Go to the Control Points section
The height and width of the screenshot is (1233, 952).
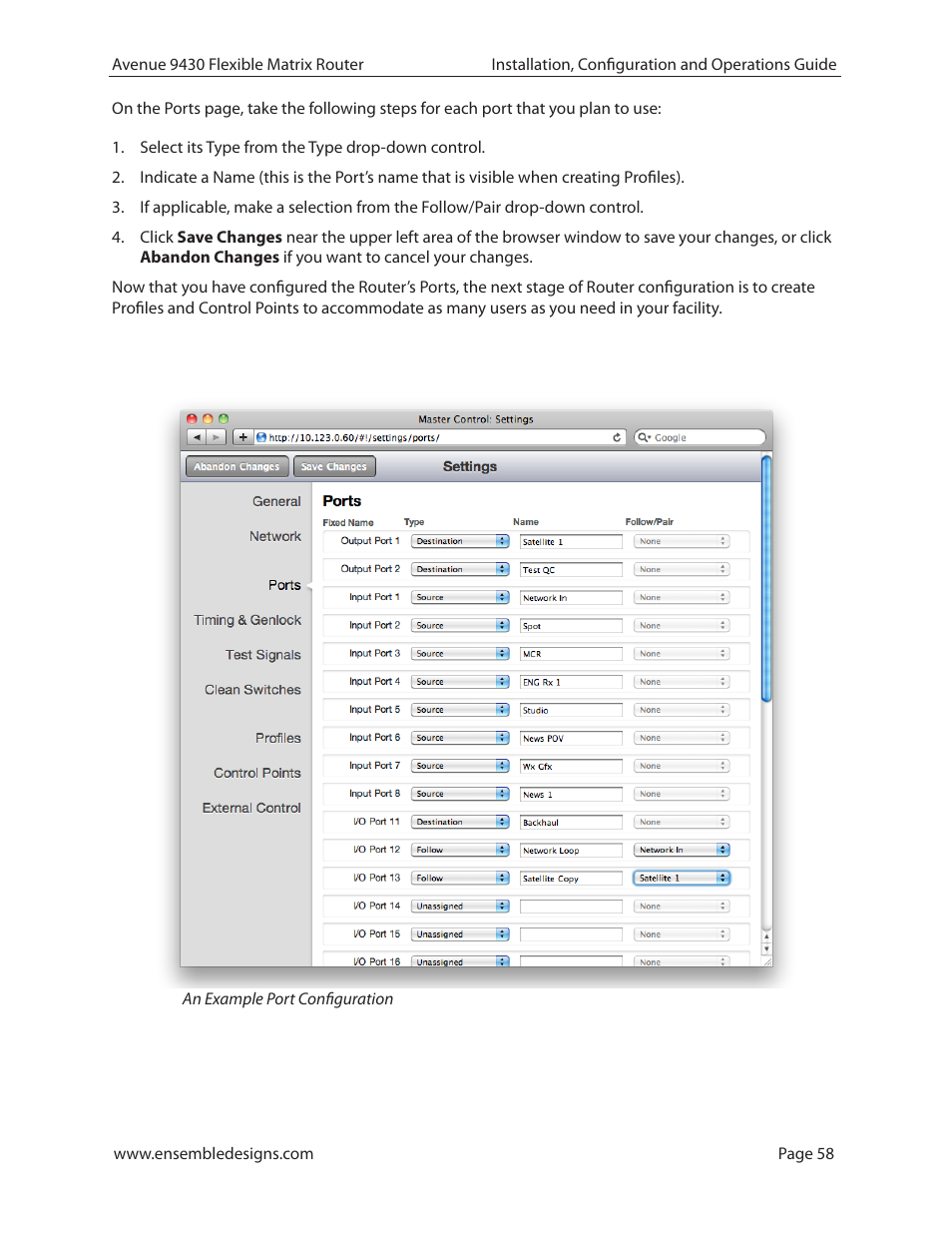click(257, 773)
